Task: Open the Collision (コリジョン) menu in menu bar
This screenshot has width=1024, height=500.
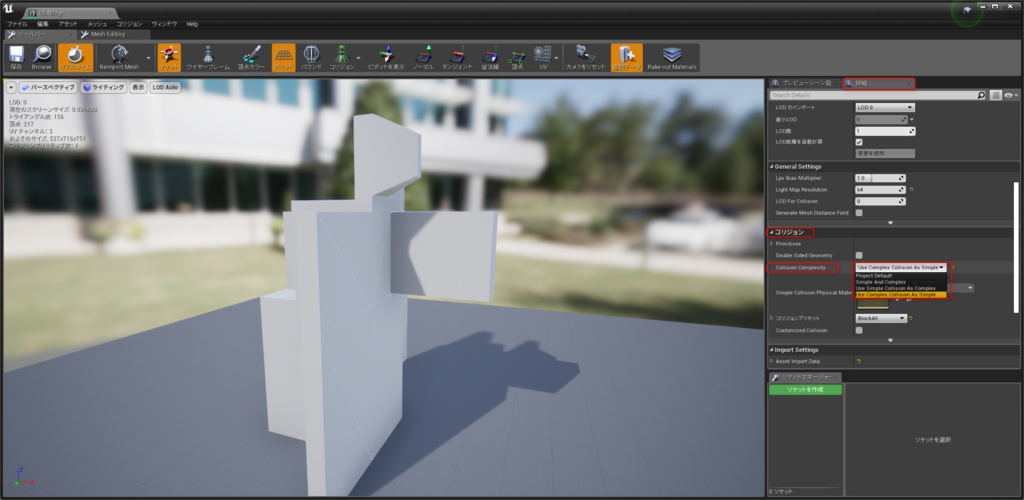Action: tap(129, 24)
